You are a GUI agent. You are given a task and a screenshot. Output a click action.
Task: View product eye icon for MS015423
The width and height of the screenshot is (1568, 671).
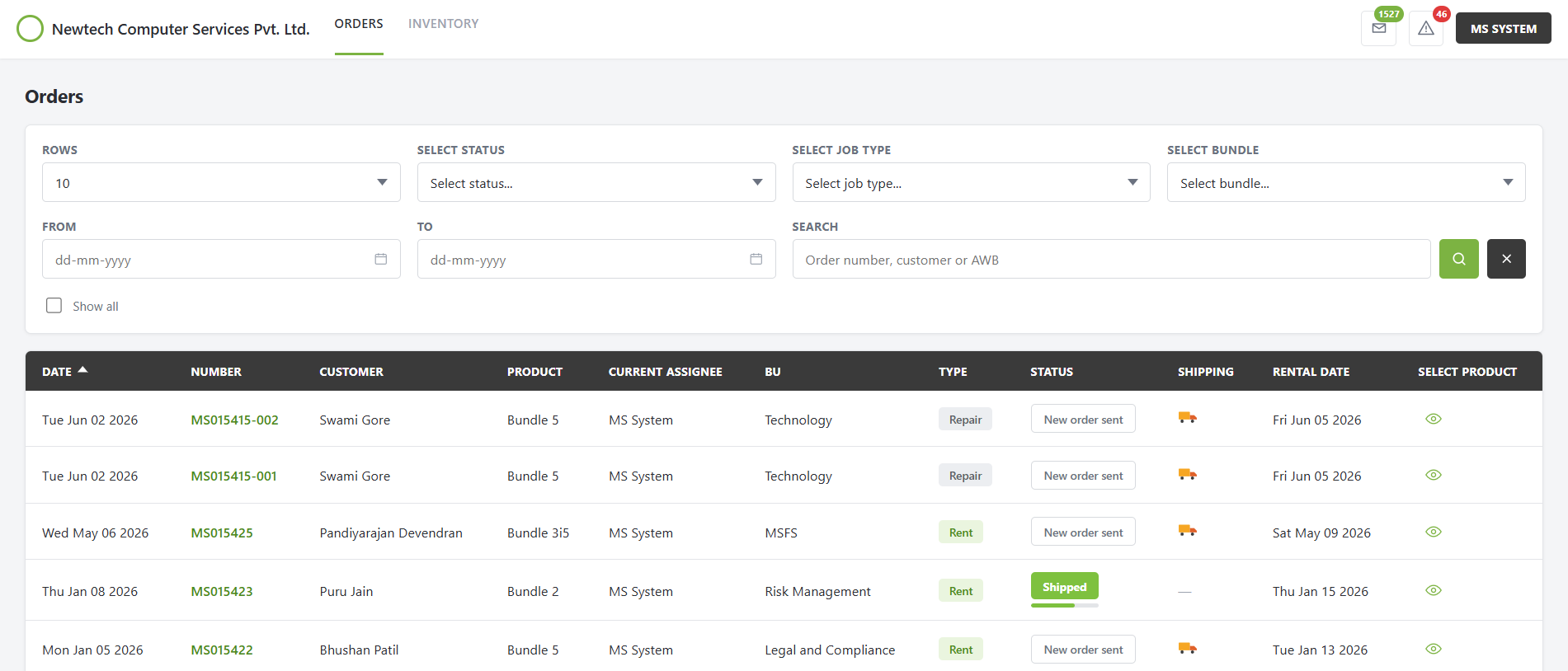1434,590
